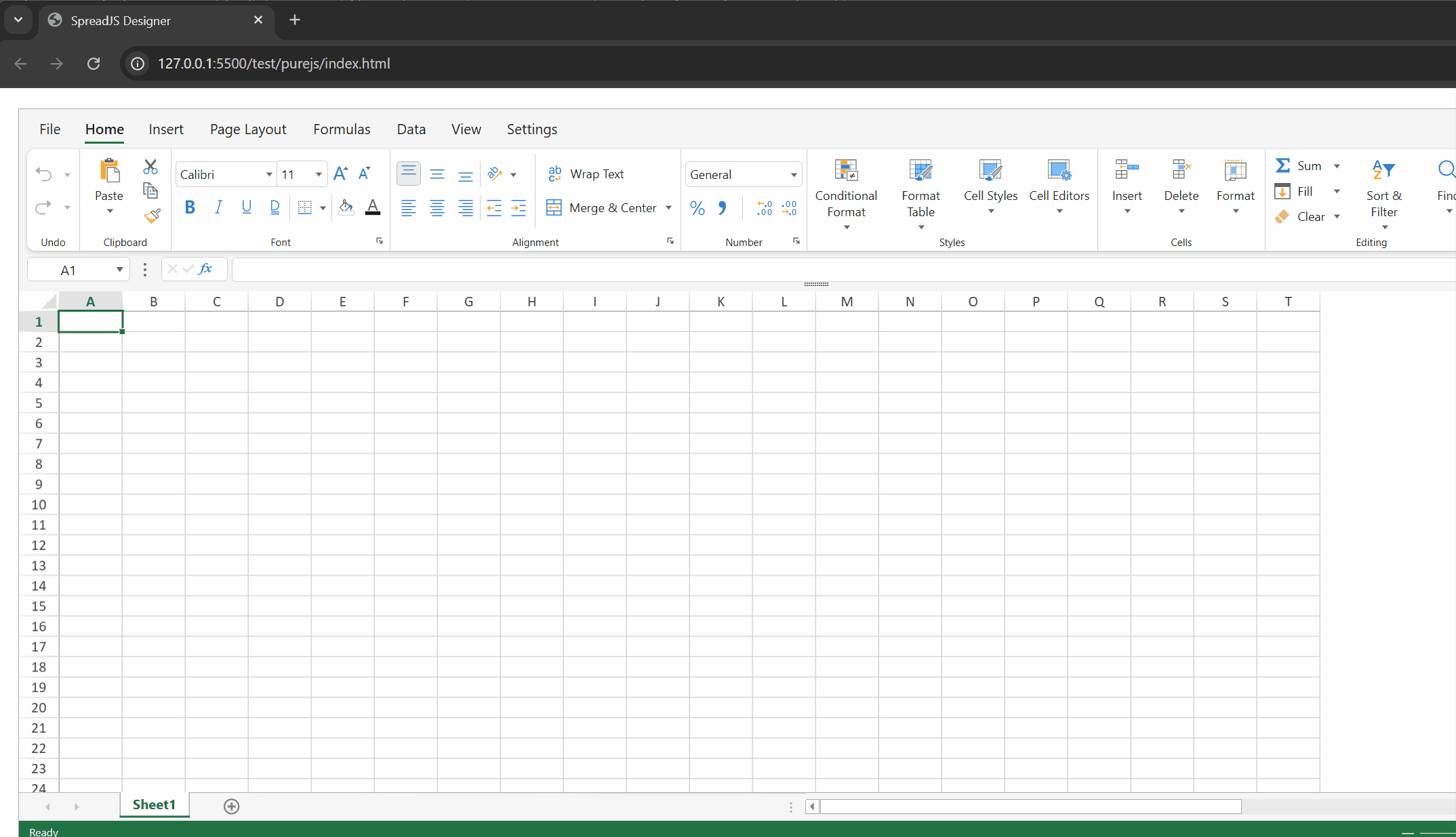Switch to the Page Layout tab

click(248, 129)
